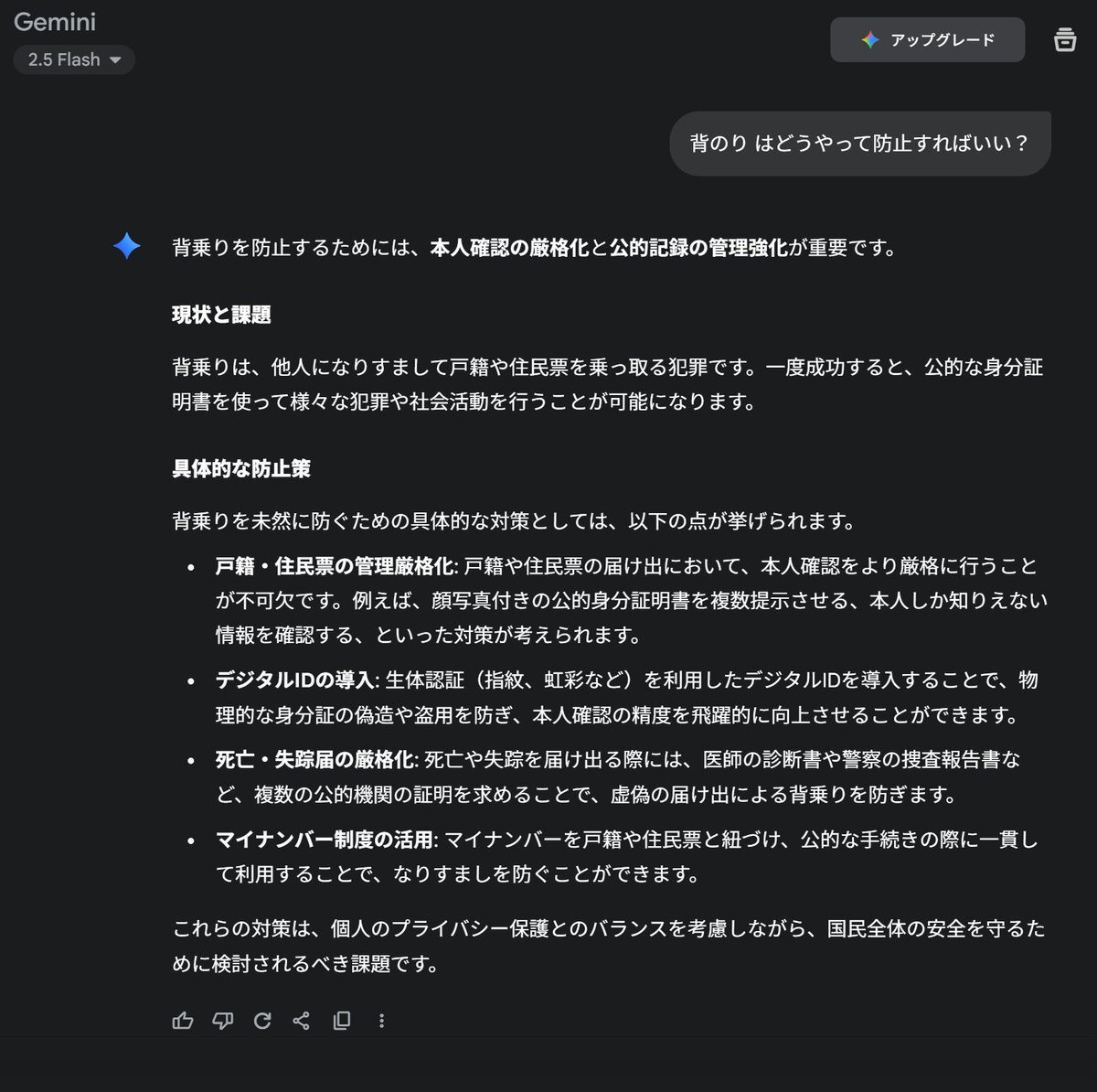Select the 死亡・失踪届の厳格化 bullet title

point(314,759)
